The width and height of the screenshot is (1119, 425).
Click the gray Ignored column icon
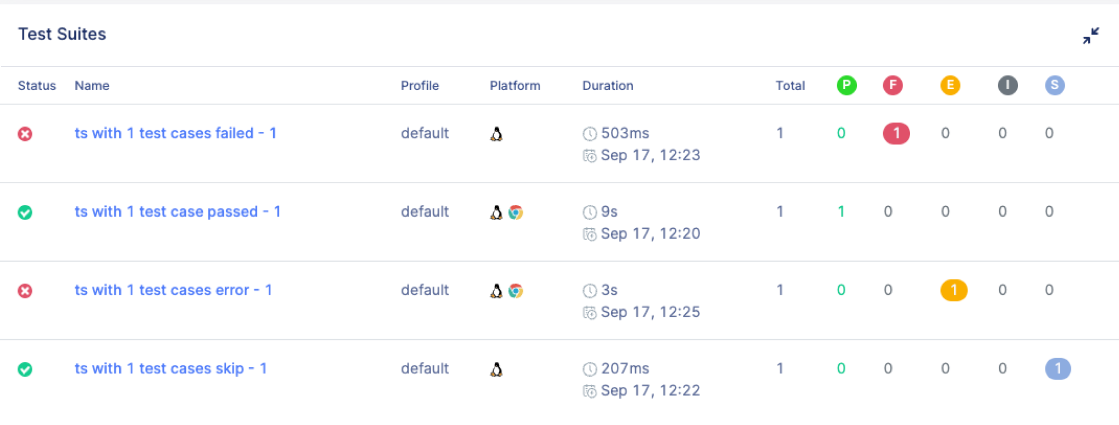click(1007, 86)
